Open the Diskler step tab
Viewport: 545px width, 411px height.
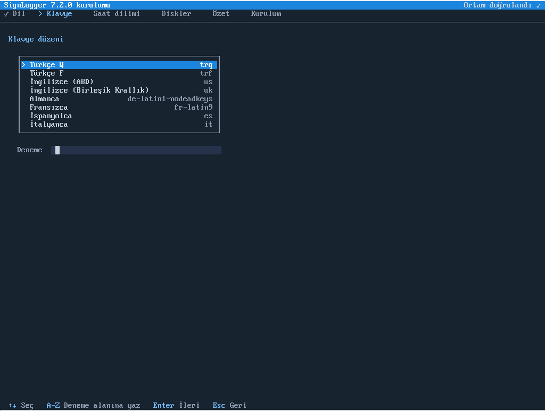pyautogui.click(x=176, y=14)
